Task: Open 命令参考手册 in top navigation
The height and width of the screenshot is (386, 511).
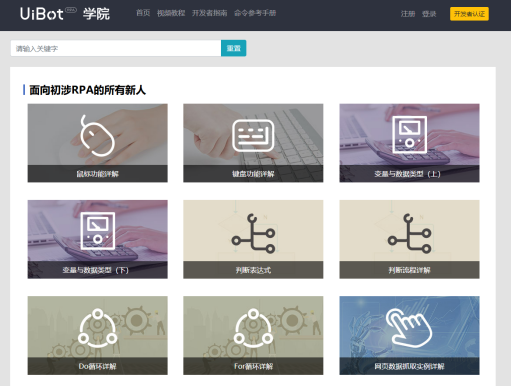Action: (x=255, y=13)
